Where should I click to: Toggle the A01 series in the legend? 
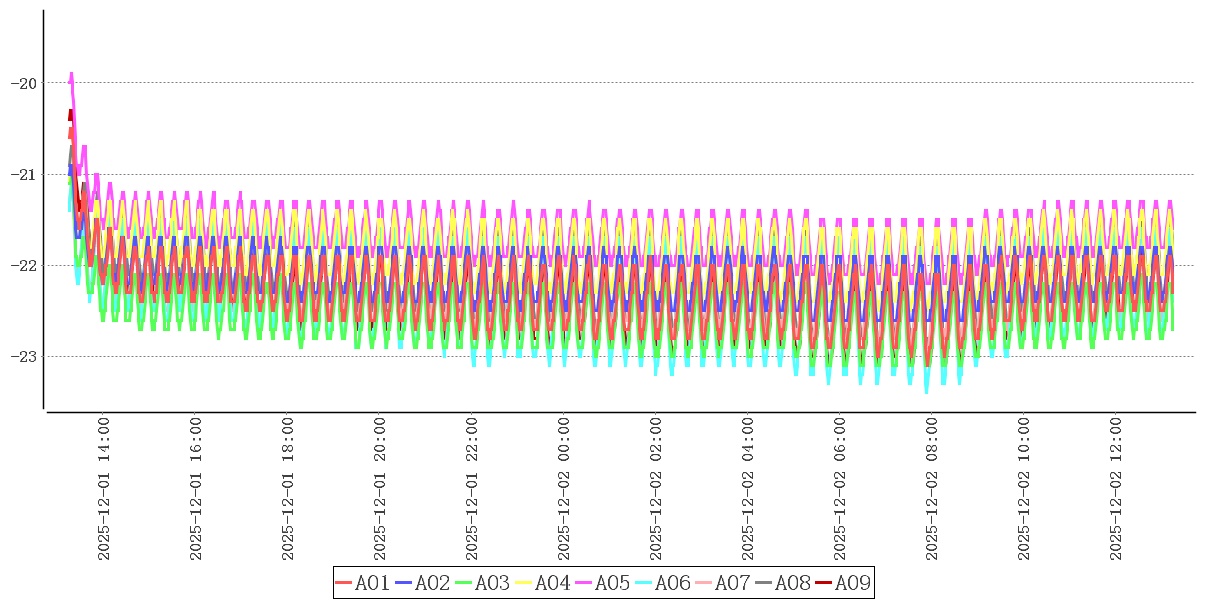362,583
